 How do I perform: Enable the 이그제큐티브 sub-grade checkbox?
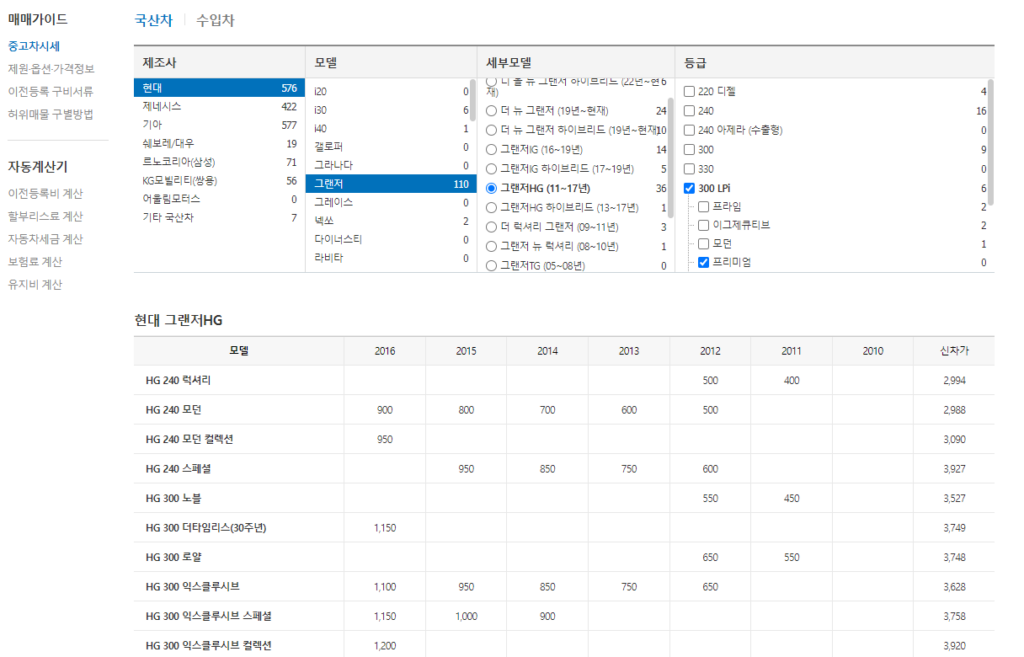click(703, 226)
